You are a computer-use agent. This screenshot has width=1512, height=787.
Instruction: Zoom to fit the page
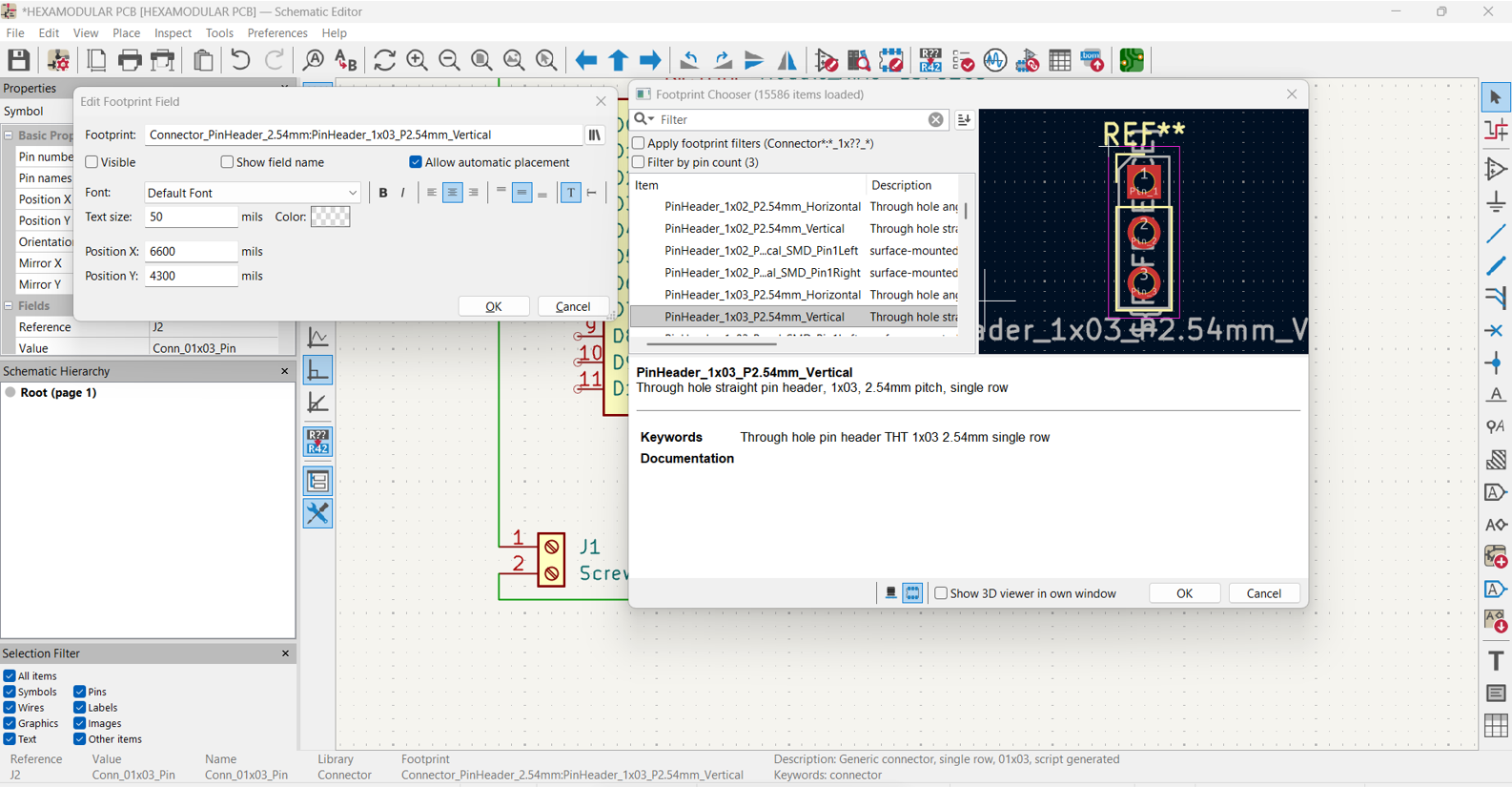481,60
